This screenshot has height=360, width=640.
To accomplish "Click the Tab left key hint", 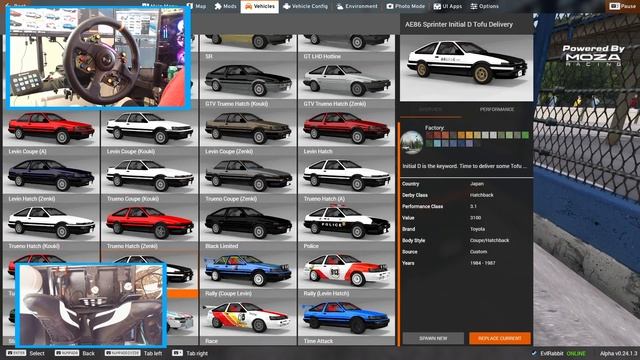I will click(x=133, y=353).
